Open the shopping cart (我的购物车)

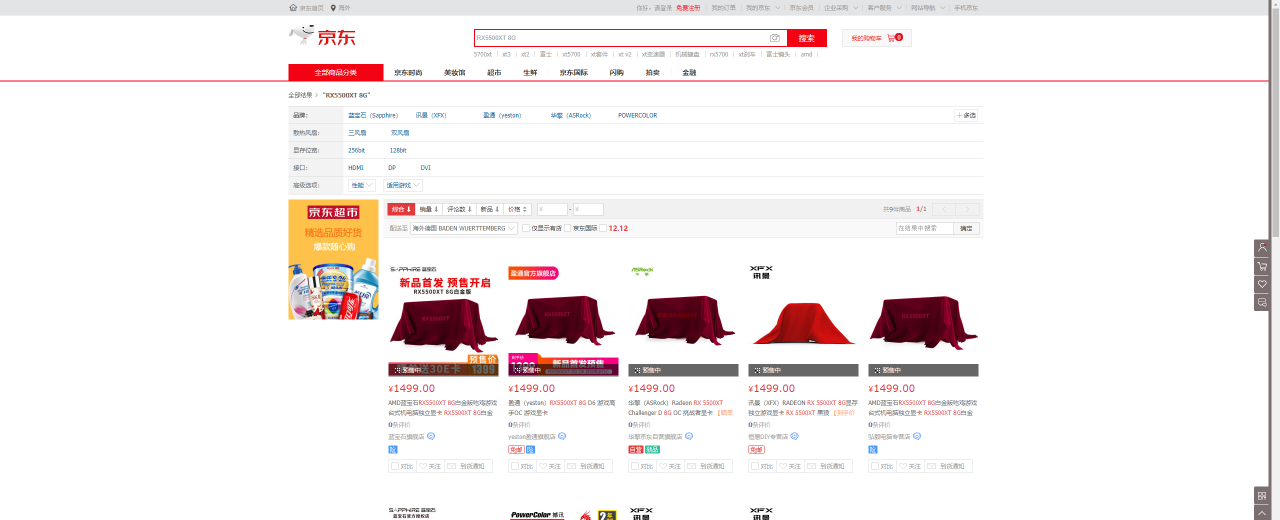(x=876, y=38)
